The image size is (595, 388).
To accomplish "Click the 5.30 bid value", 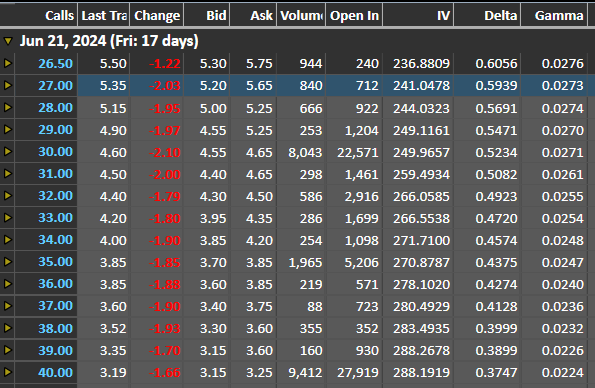I will point(213,64).
